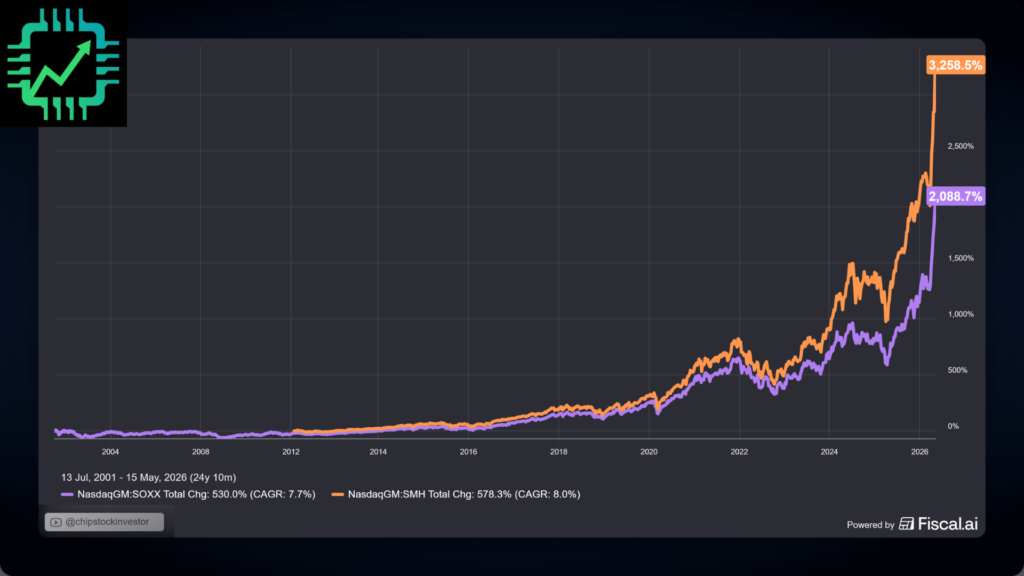Click the YouTube icon beside @chipstockinvestor
The width and height of the screenshot is (1024, 576).
pos(56,522)
